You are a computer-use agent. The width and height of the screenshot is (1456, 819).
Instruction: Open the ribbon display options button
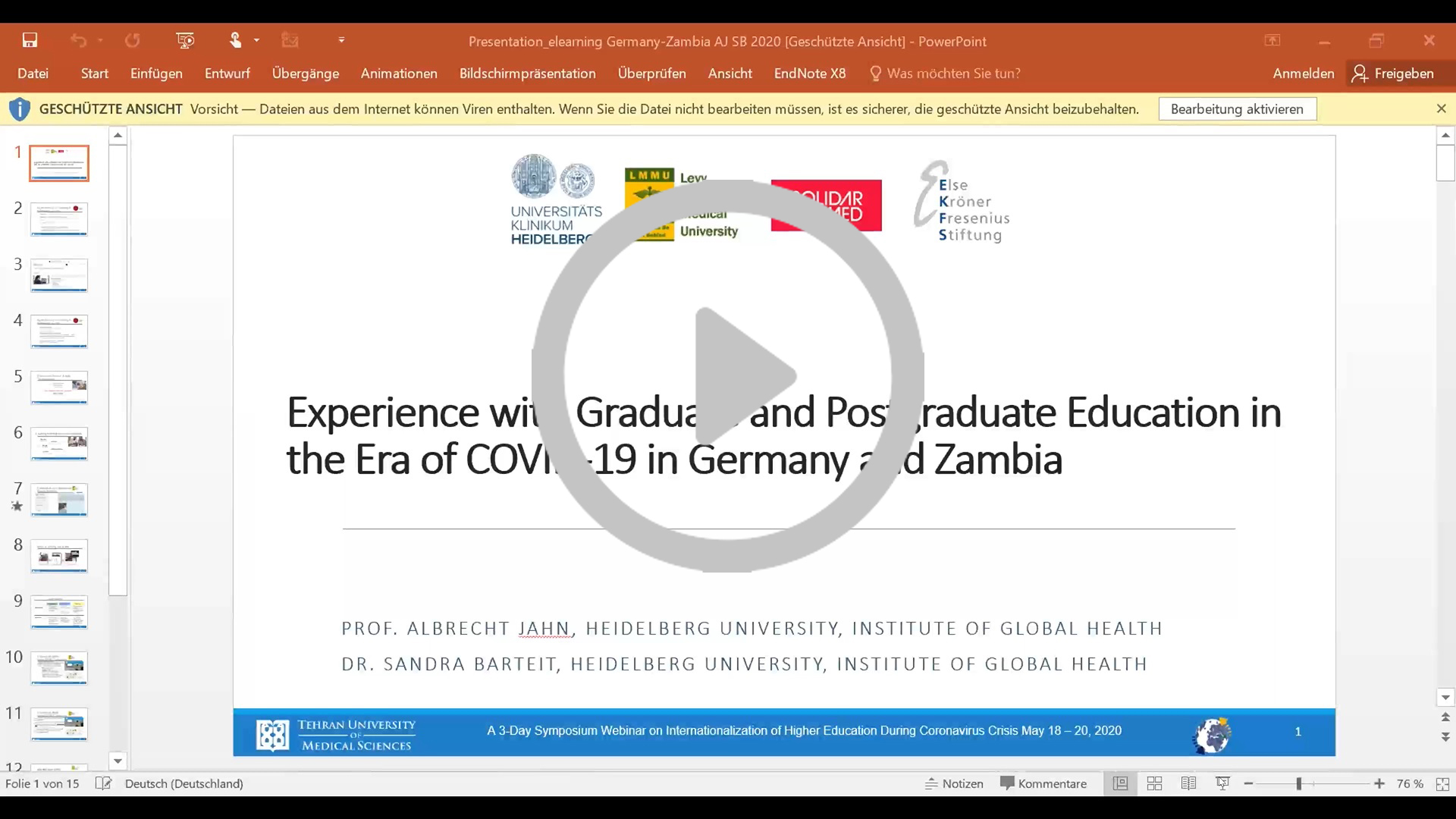pos(1272,40)
